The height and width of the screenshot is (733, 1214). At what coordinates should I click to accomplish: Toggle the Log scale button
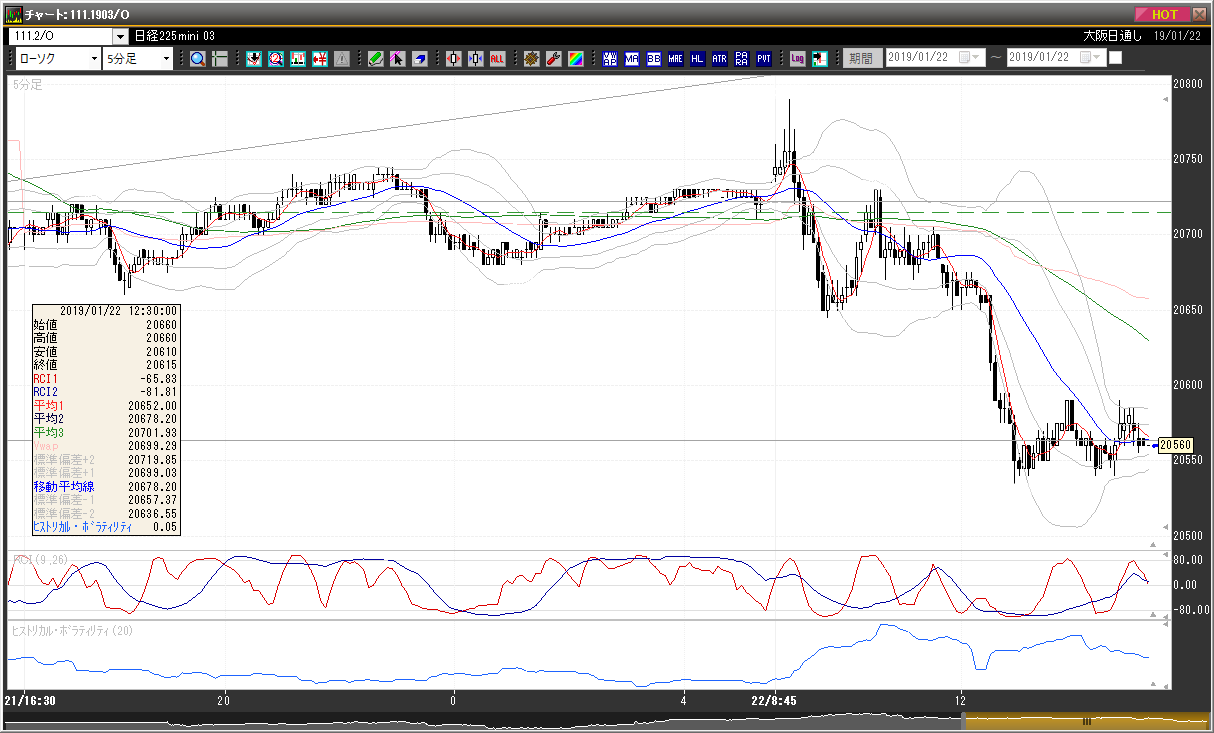click(x=797, y=58)
